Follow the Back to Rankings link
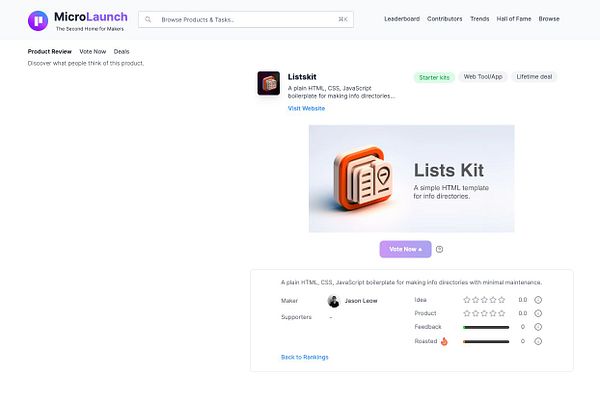 [x=305, y=357]
